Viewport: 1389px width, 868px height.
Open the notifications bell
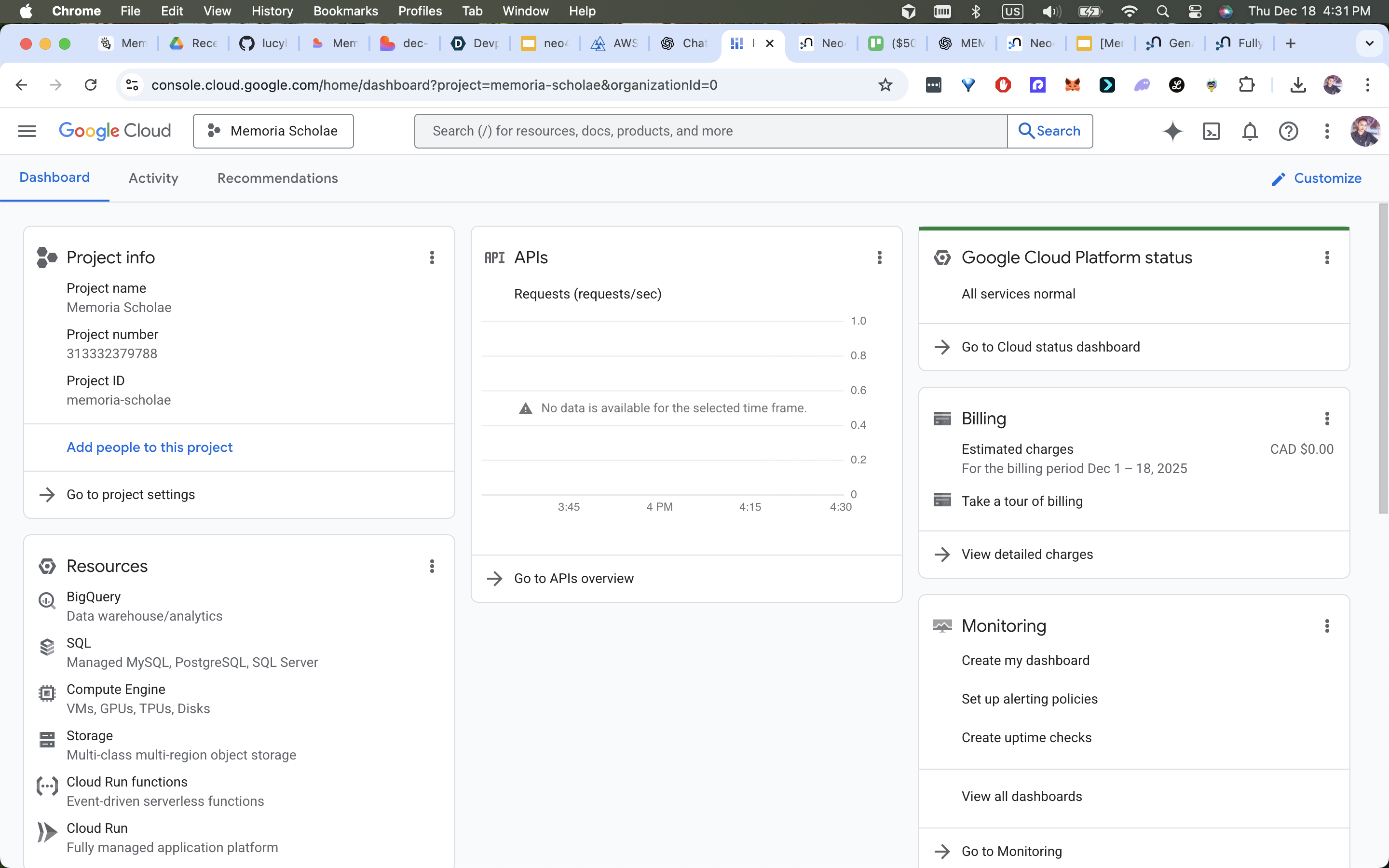click(1250, 131)
